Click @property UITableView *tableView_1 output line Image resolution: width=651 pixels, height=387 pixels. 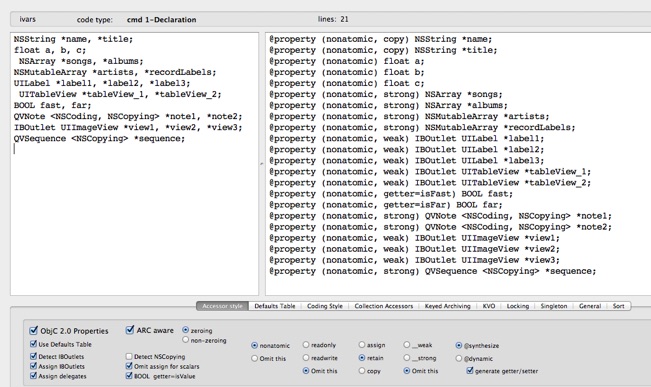tap(430, 171)
